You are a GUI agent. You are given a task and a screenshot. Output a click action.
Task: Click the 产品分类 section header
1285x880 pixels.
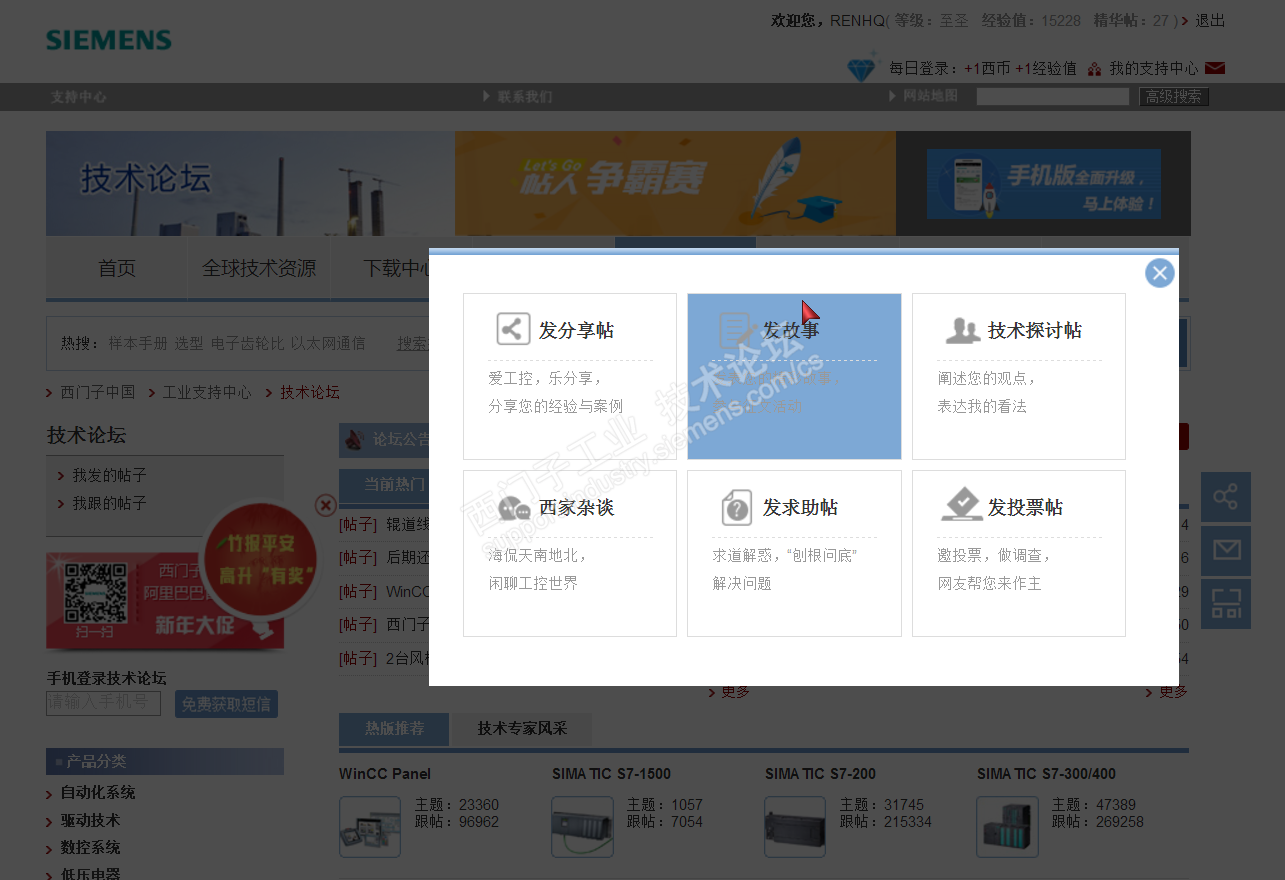coord(165,762)
